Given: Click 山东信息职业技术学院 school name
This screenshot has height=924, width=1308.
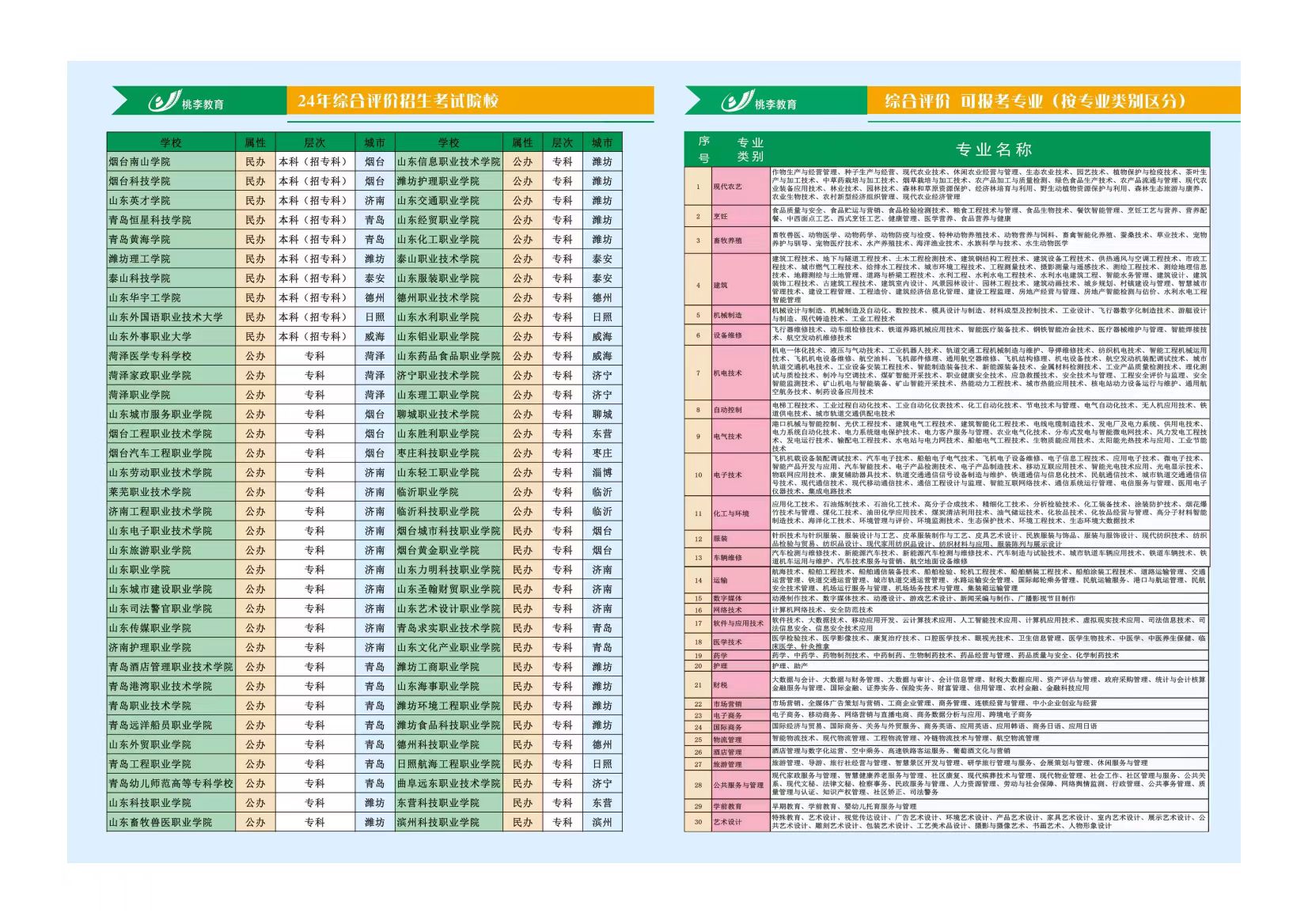Looking at the screenshot, I should pos(449,161).
